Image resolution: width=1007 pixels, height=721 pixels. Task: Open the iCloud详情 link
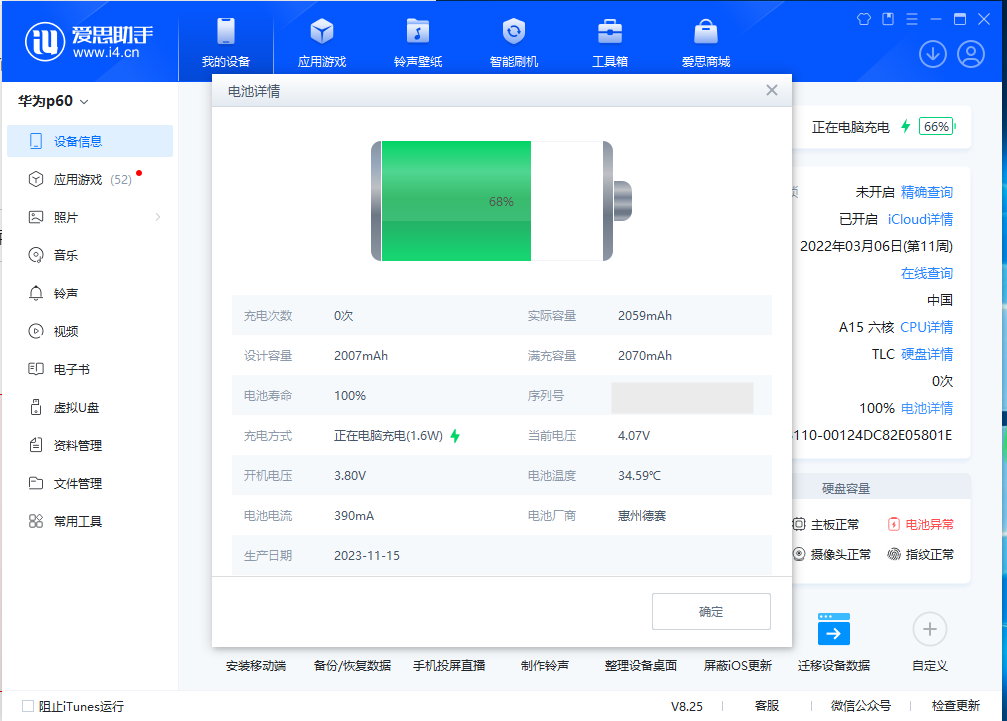pos(920,219)
